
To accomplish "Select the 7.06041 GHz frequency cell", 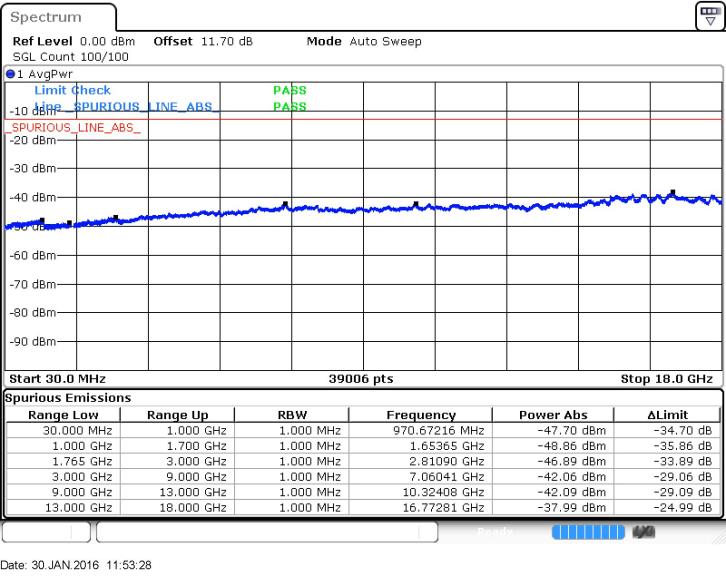I will click(421, 477).
